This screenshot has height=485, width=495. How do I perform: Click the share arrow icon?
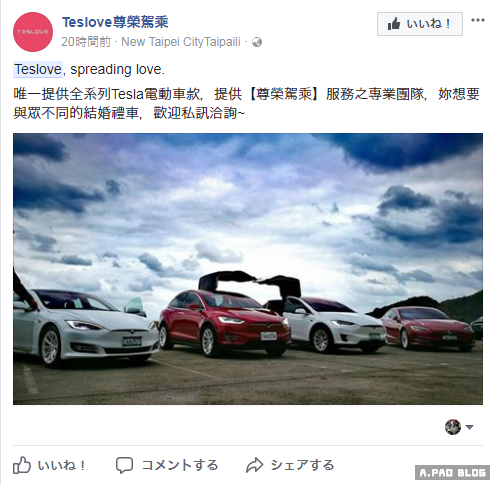pos(255,465)
